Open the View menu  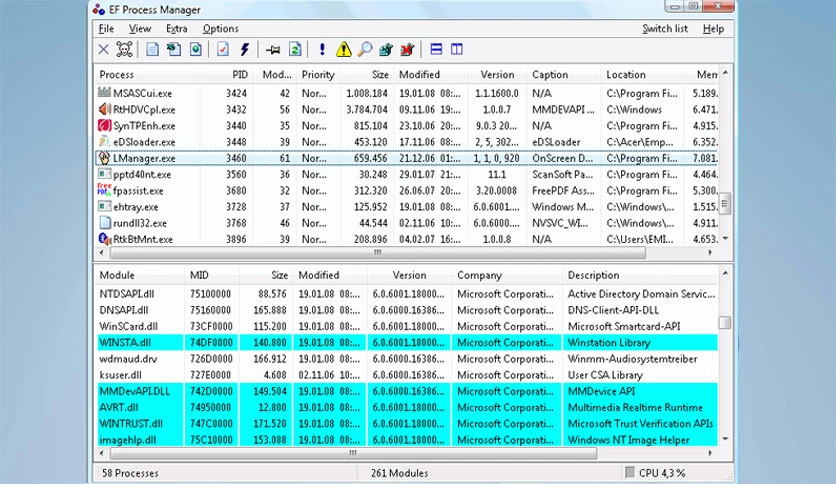click(140, 29)
